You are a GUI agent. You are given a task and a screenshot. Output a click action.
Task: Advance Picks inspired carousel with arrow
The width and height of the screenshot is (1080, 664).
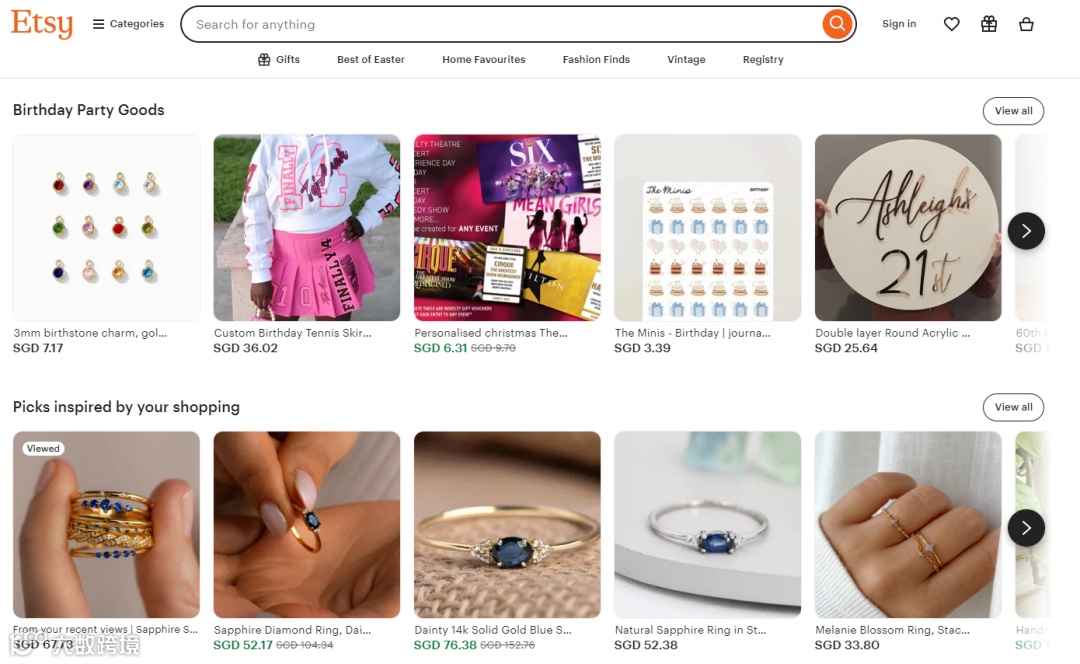1026,528
